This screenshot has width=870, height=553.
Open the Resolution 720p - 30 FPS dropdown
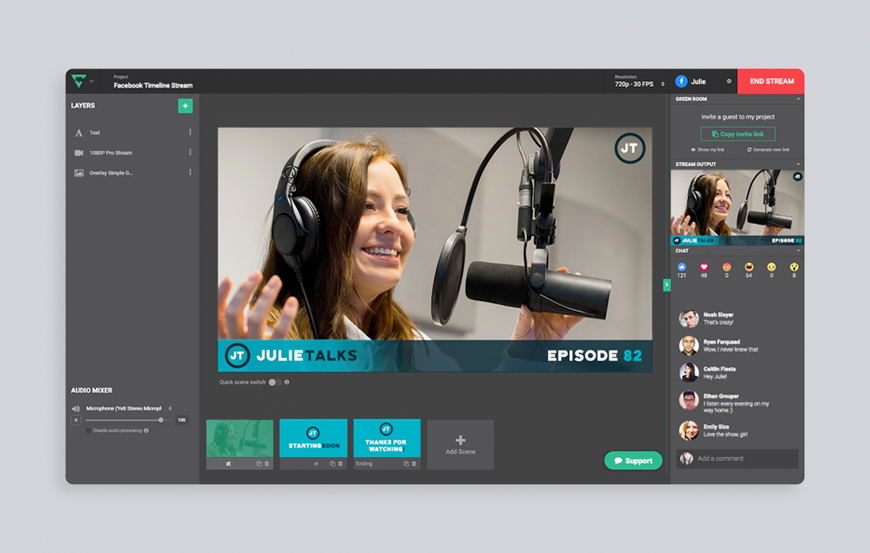(639, 82)
